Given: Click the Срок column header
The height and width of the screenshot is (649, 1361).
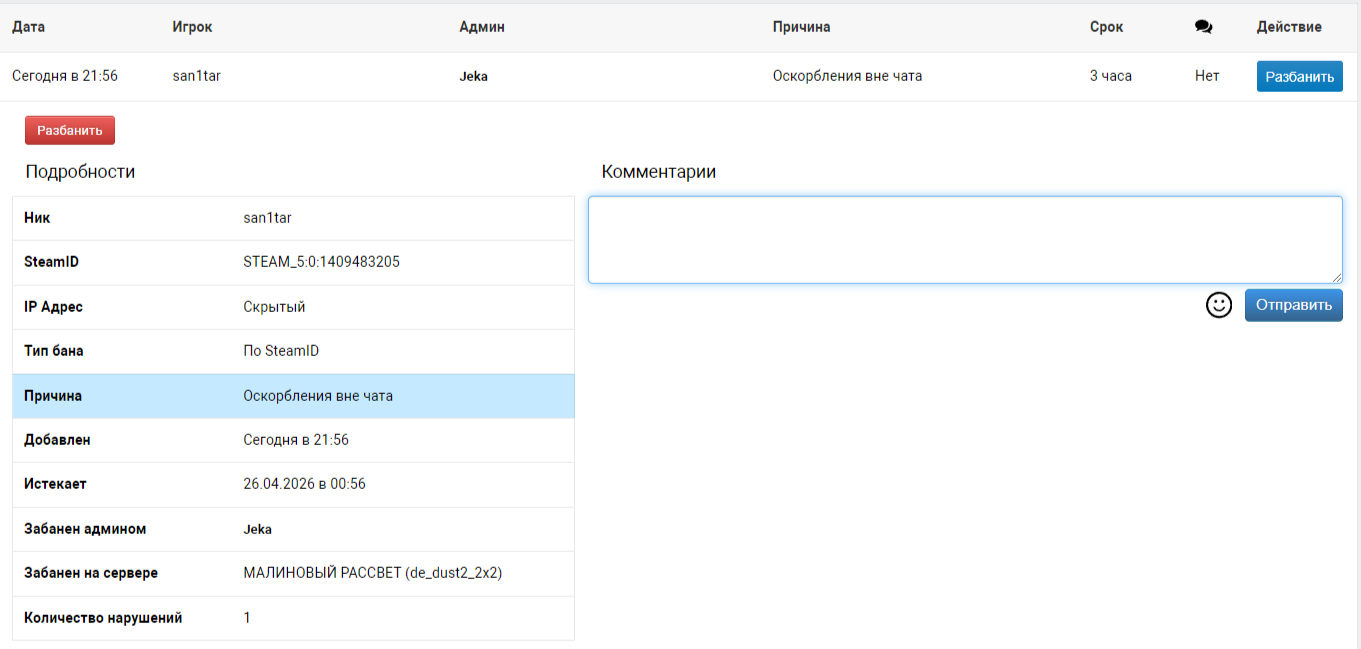Looking at the screenshot, I should (x=1106, y=27).
